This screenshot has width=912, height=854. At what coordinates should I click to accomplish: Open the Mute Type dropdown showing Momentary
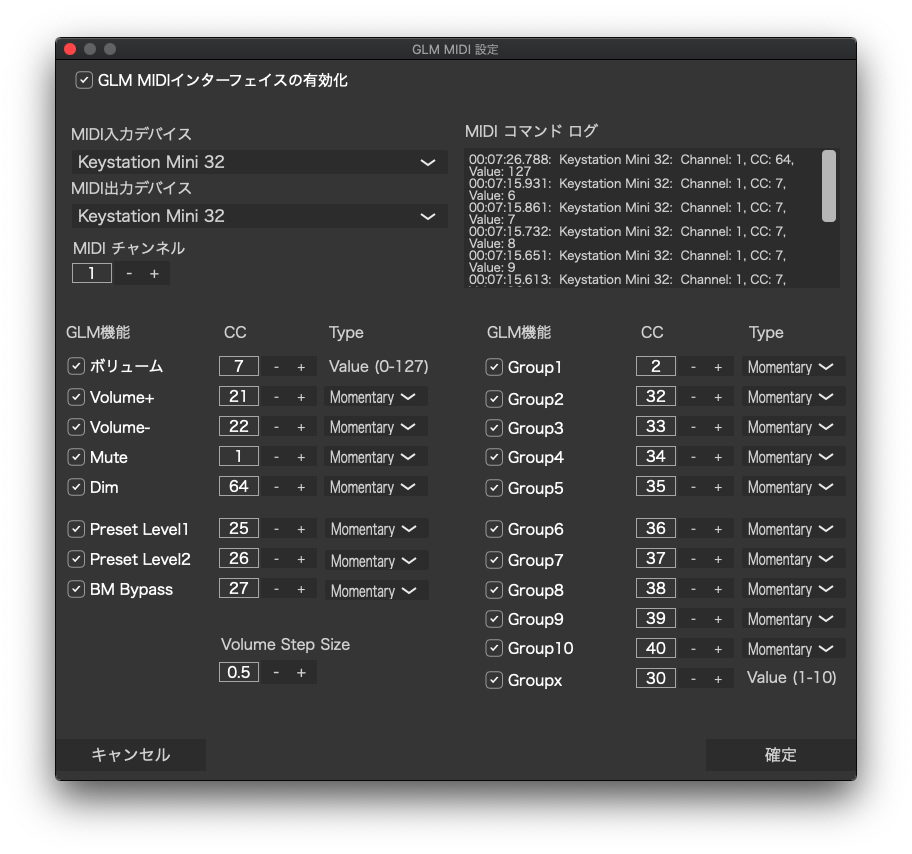pyautogui.click(x=374, y=457)
